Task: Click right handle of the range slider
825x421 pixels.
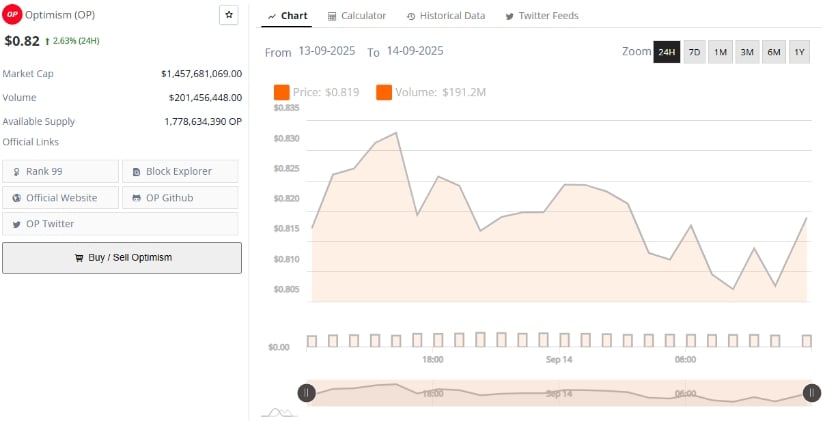Action: point(811,393)
